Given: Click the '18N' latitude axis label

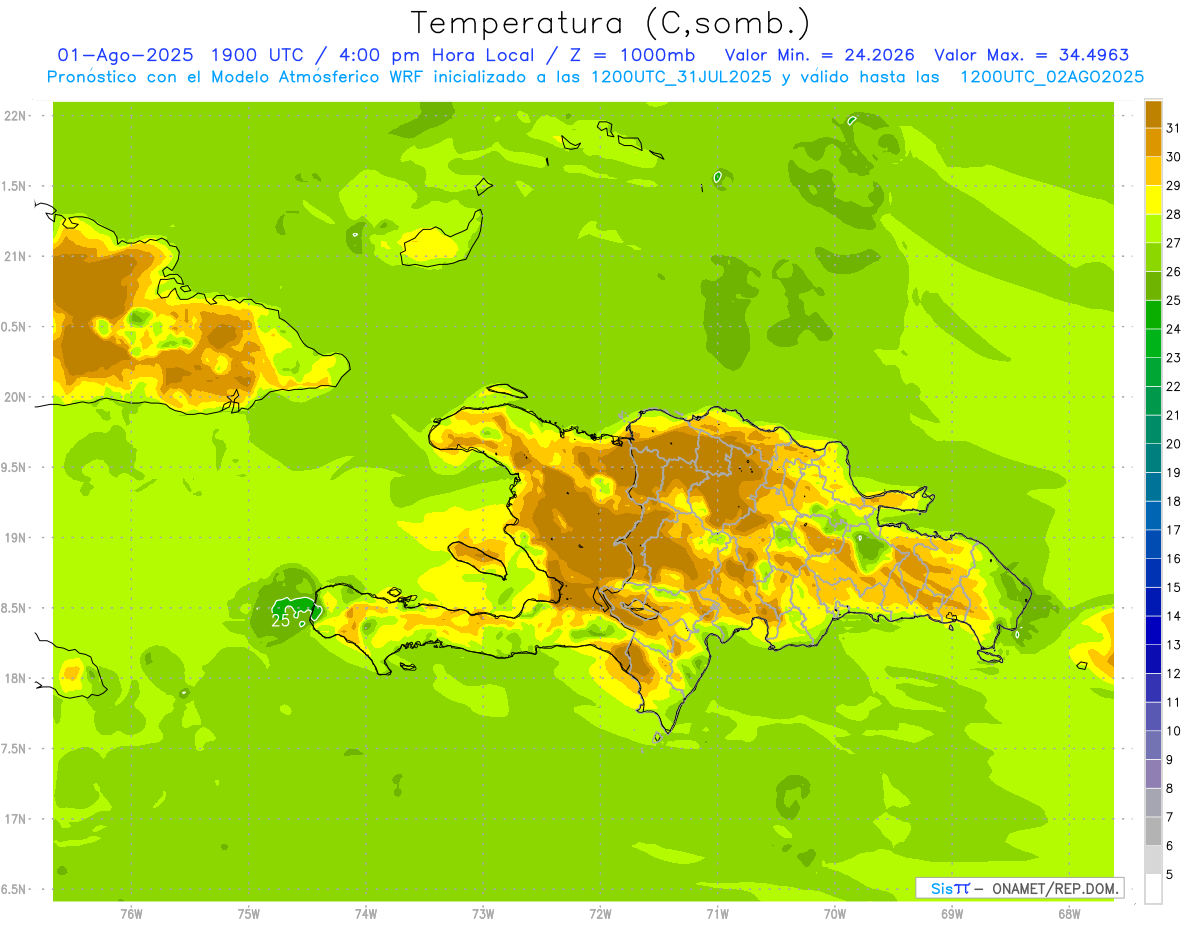Looking at the screenshot, I should point(14,679).
